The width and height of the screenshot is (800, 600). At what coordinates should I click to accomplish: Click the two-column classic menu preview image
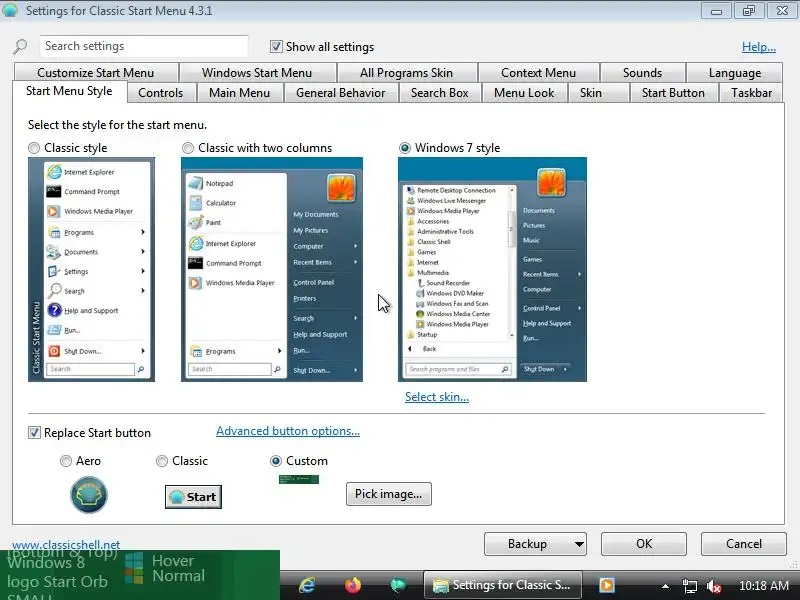pos(272,269)
